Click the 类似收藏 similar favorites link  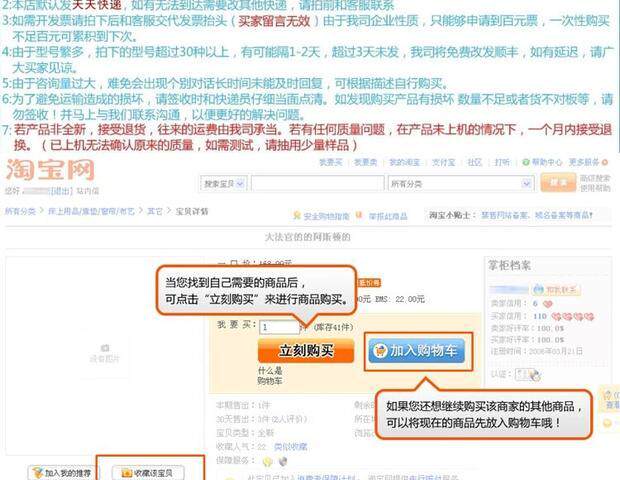click(x=291, y=447)
